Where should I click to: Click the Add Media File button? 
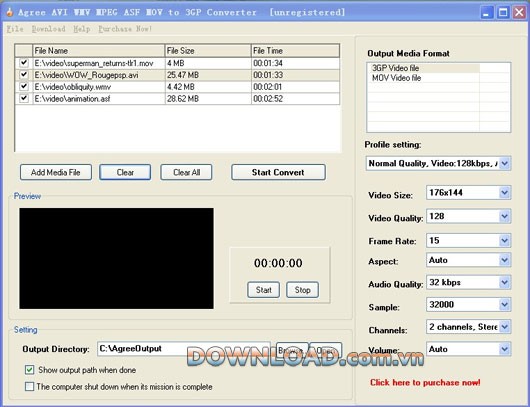coord(56,172)
